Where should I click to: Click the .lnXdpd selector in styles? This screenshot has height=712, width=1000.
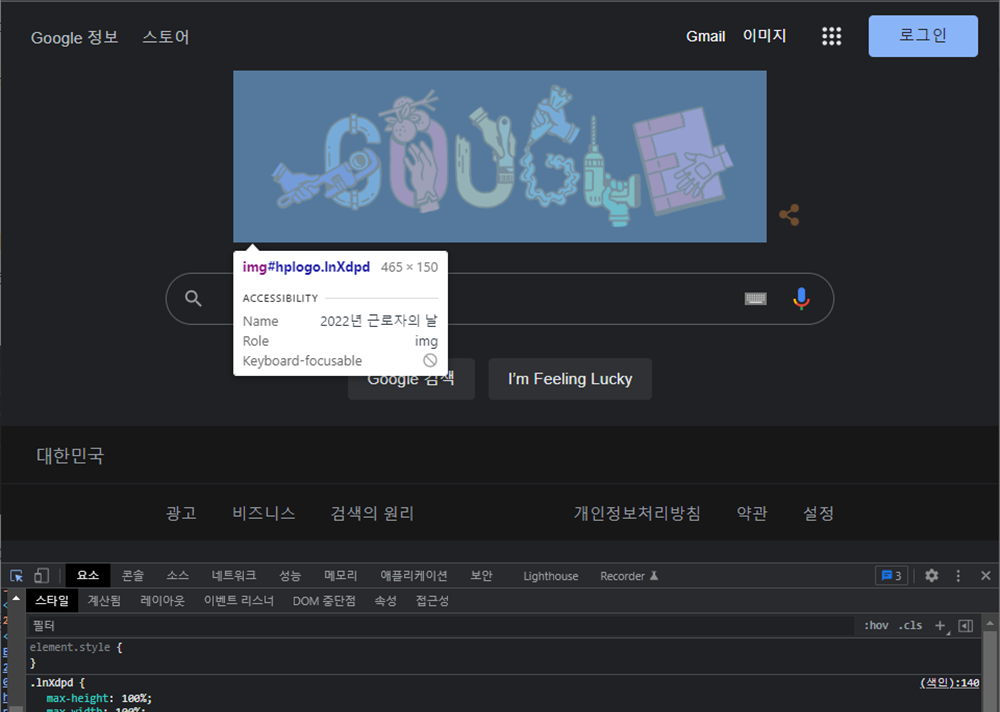tap(52, 683)
